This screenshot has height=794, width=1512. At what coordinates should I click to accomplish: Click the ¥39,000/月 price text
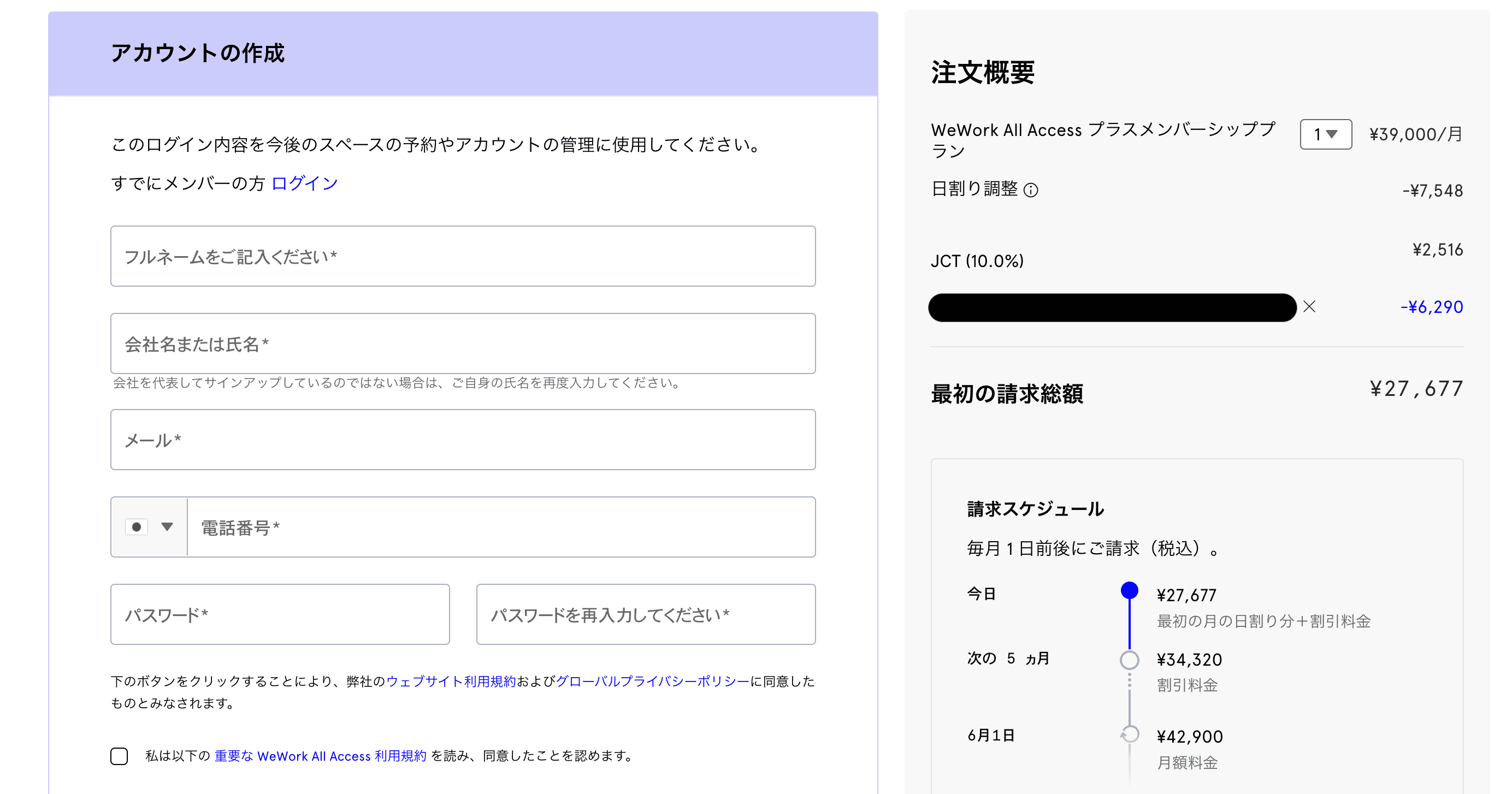[x=1416, y=134]
